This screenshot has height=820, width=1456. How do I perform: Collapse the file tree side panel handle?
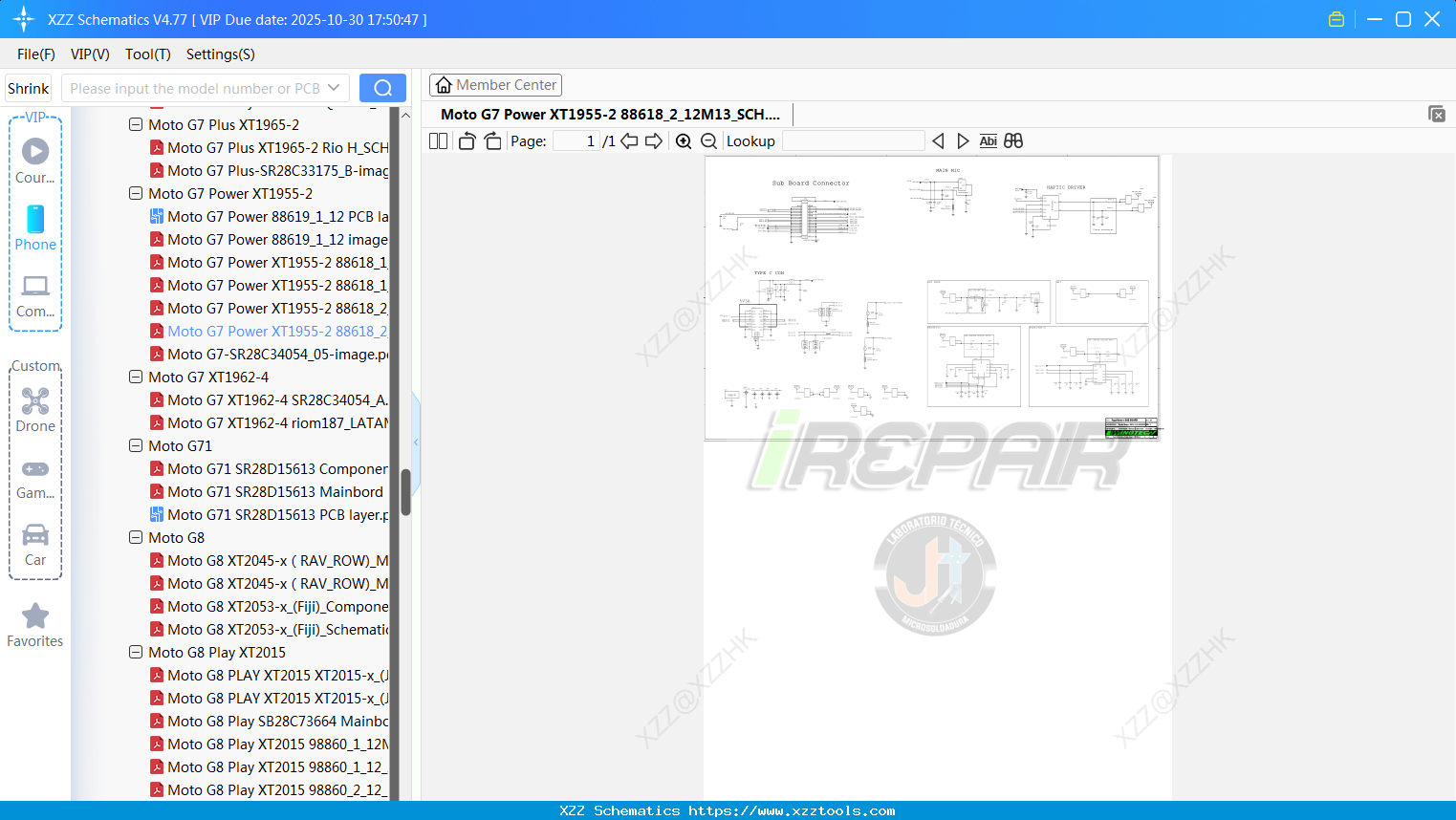[x=416, y=442]
